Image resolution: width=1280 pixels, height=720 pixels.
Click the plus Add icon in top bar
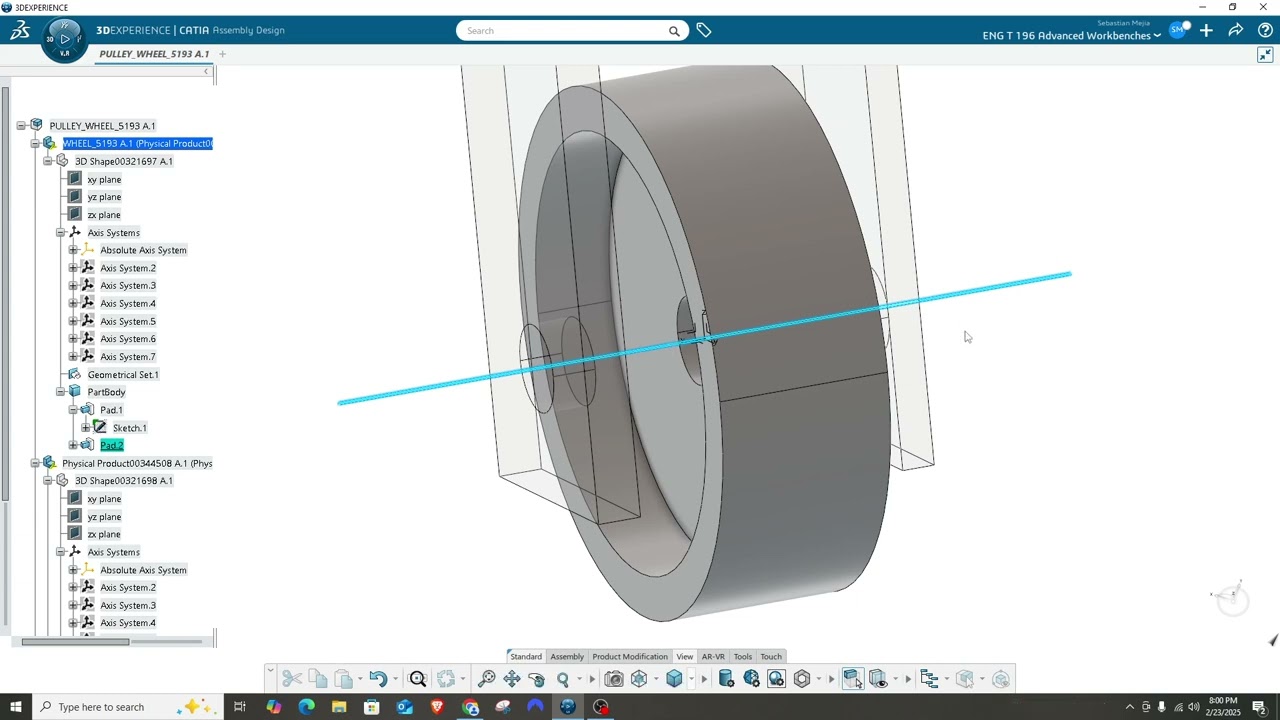pyautogui.click(x=1207, y=31)
